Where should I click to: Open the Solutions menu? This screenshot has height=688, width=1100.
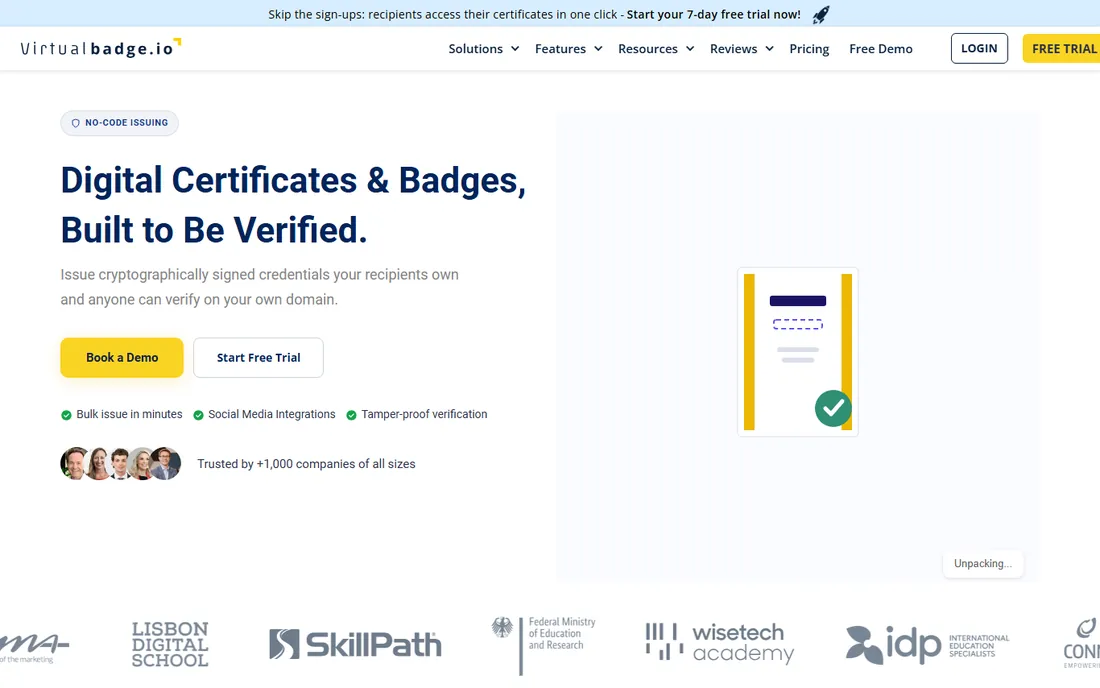476,49
